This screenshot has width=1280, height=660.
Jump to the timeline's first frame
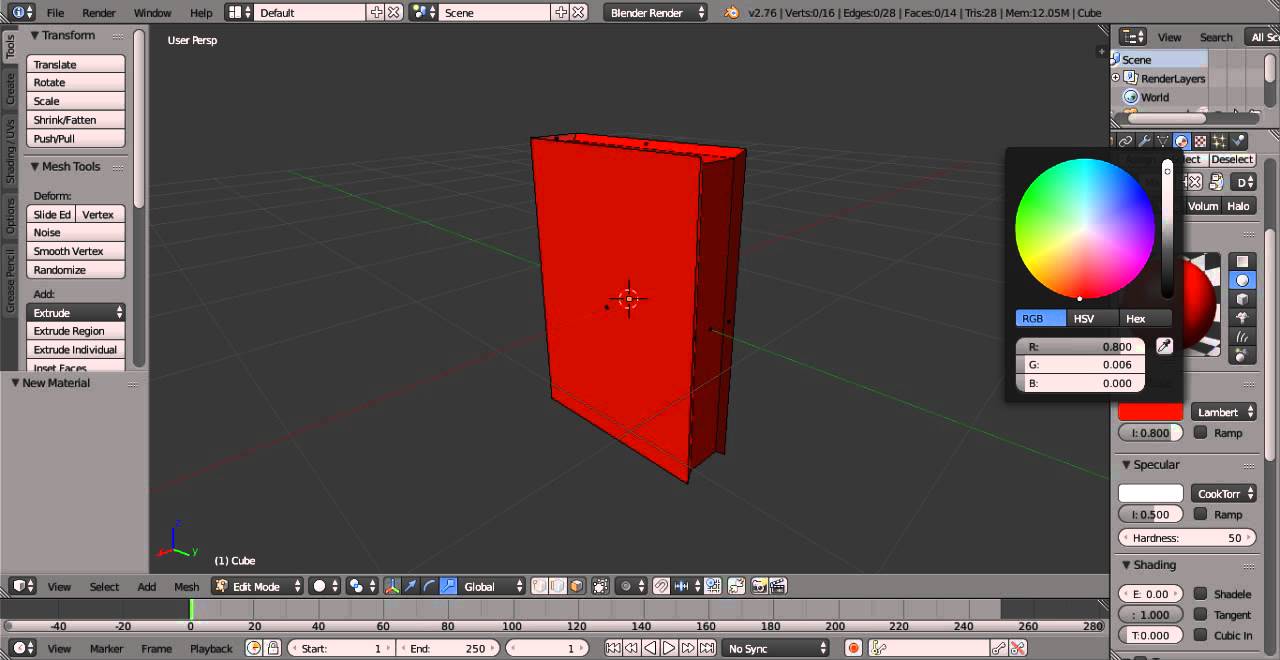coord(613,648)
